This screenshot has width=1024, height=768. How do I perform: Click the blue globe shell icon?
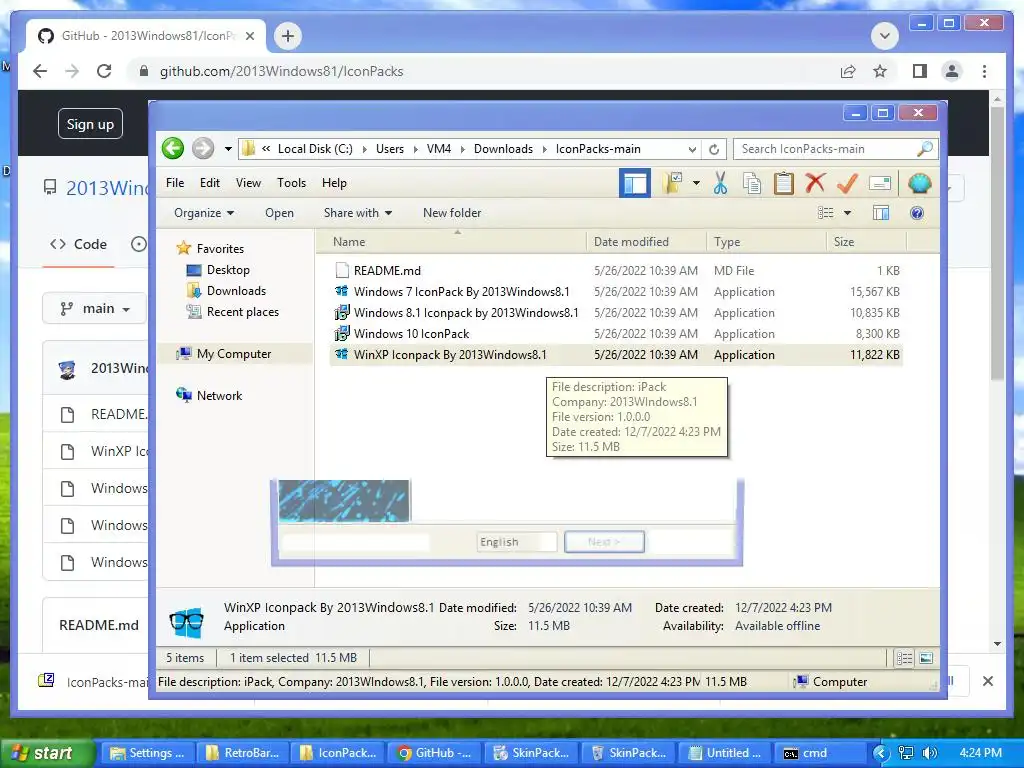click(x=920, y=184)
